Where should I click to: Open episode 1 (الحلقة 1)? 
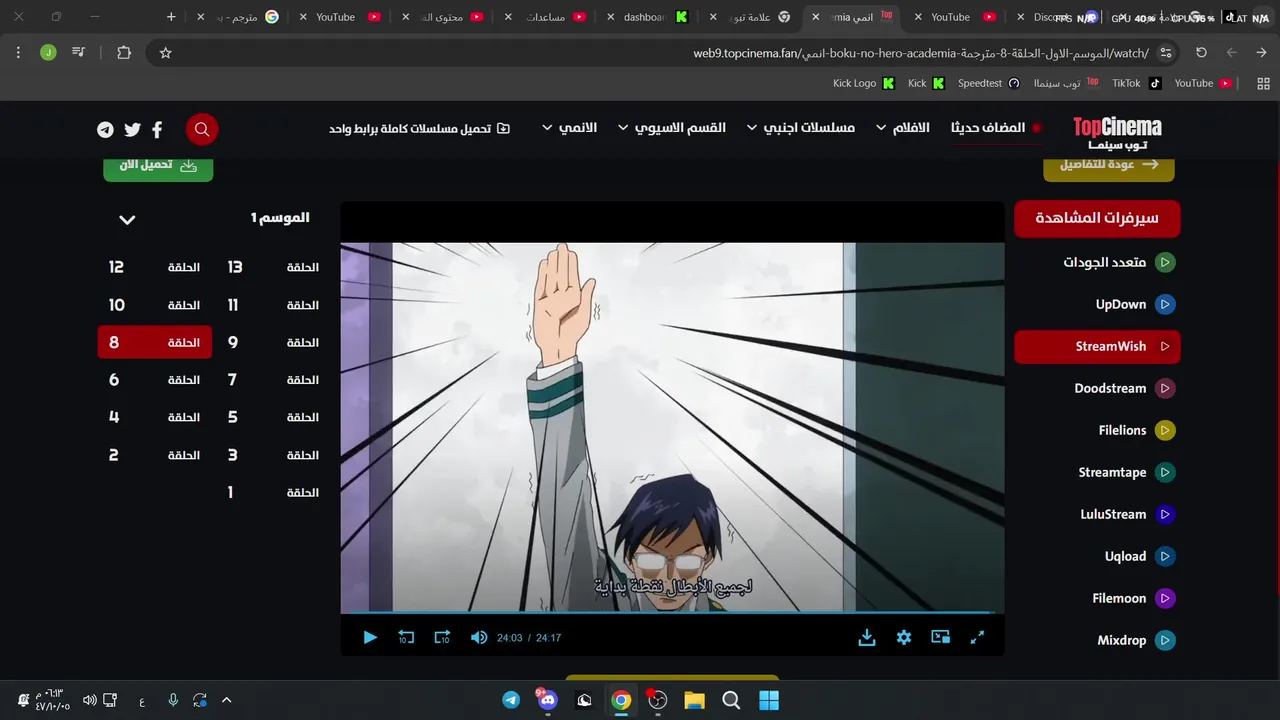273,492
